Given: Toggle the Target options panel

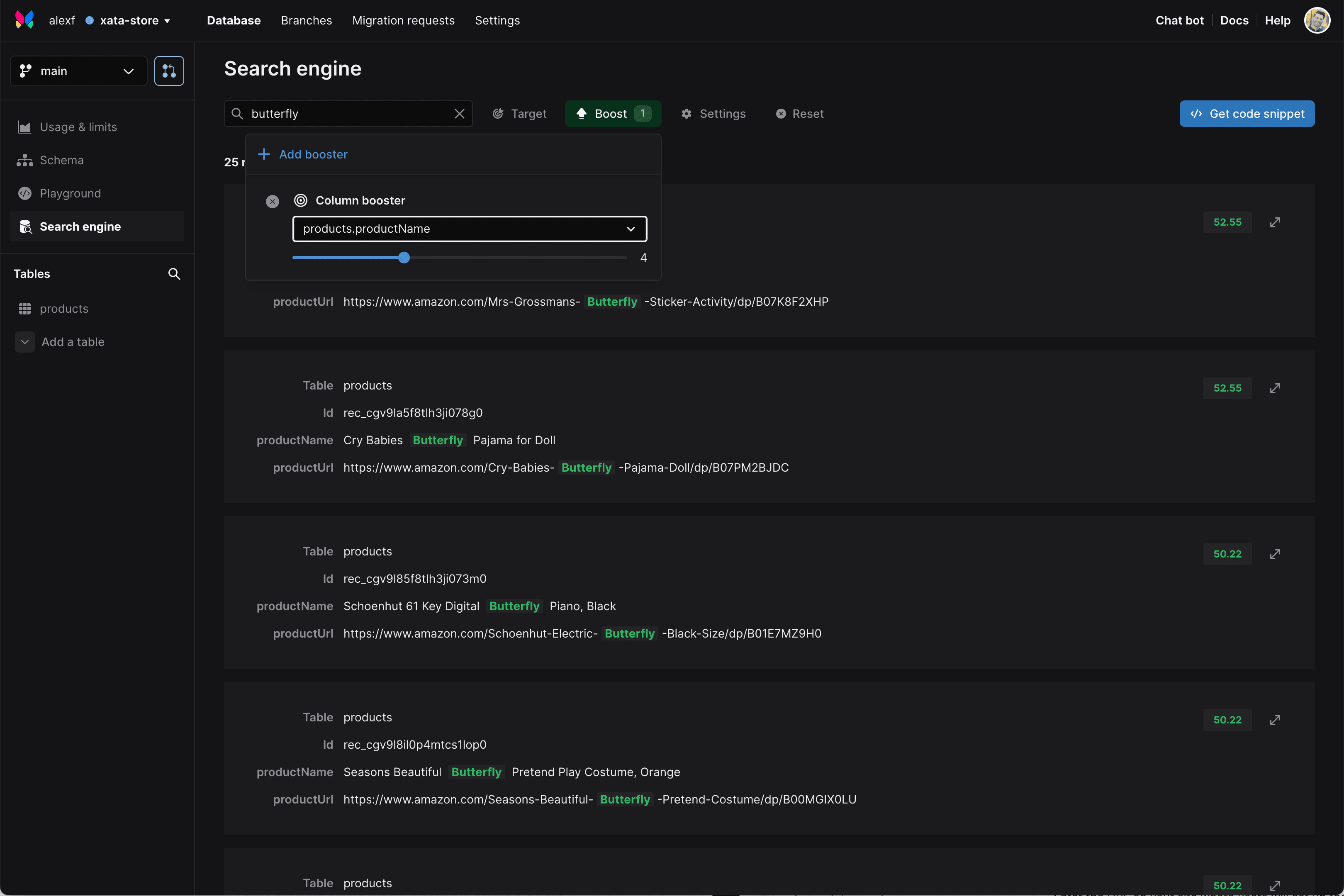Looking at the screenshot, I should [519, 114].
